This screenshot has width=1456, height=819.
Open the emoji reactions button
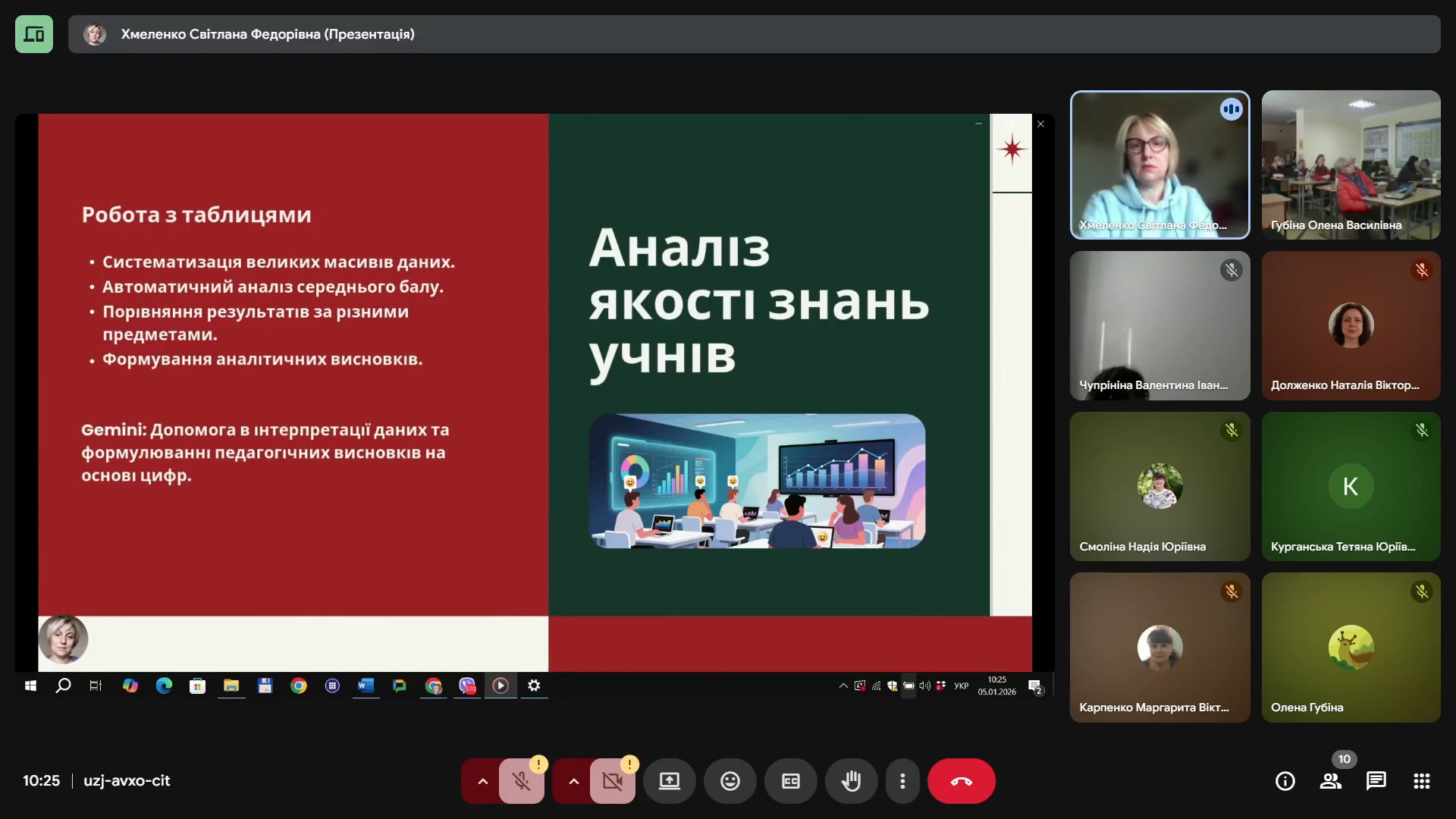coord(730,781)
